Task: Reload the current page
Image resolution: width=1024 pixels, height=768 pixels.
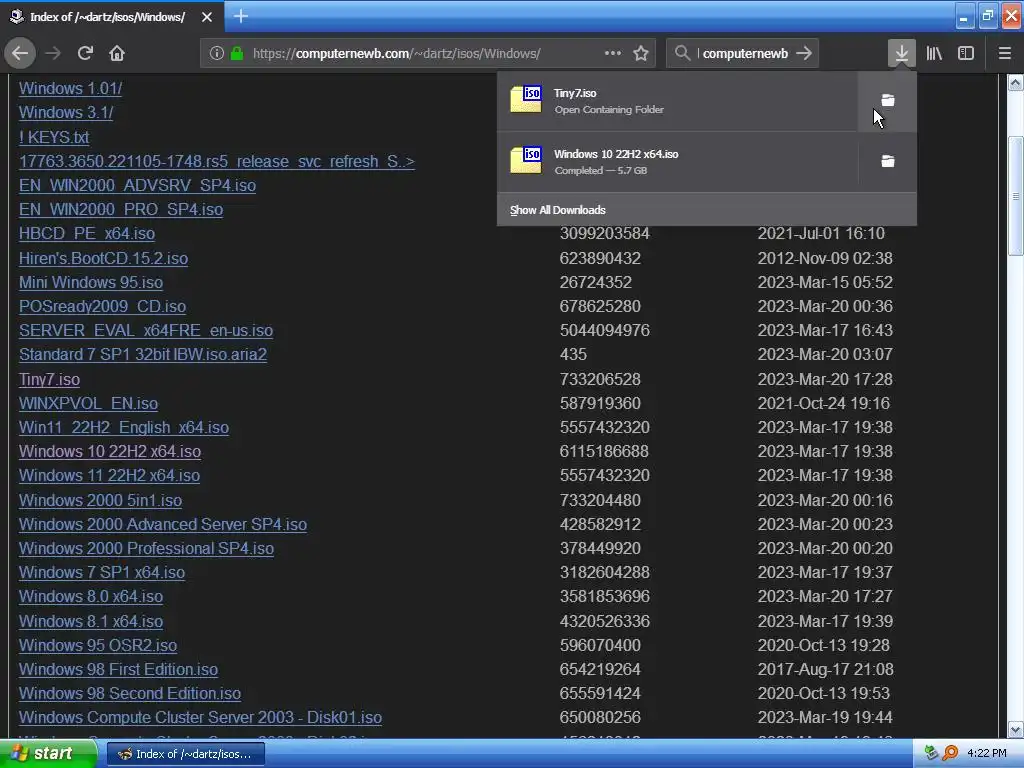Action: tap(85, 54)
